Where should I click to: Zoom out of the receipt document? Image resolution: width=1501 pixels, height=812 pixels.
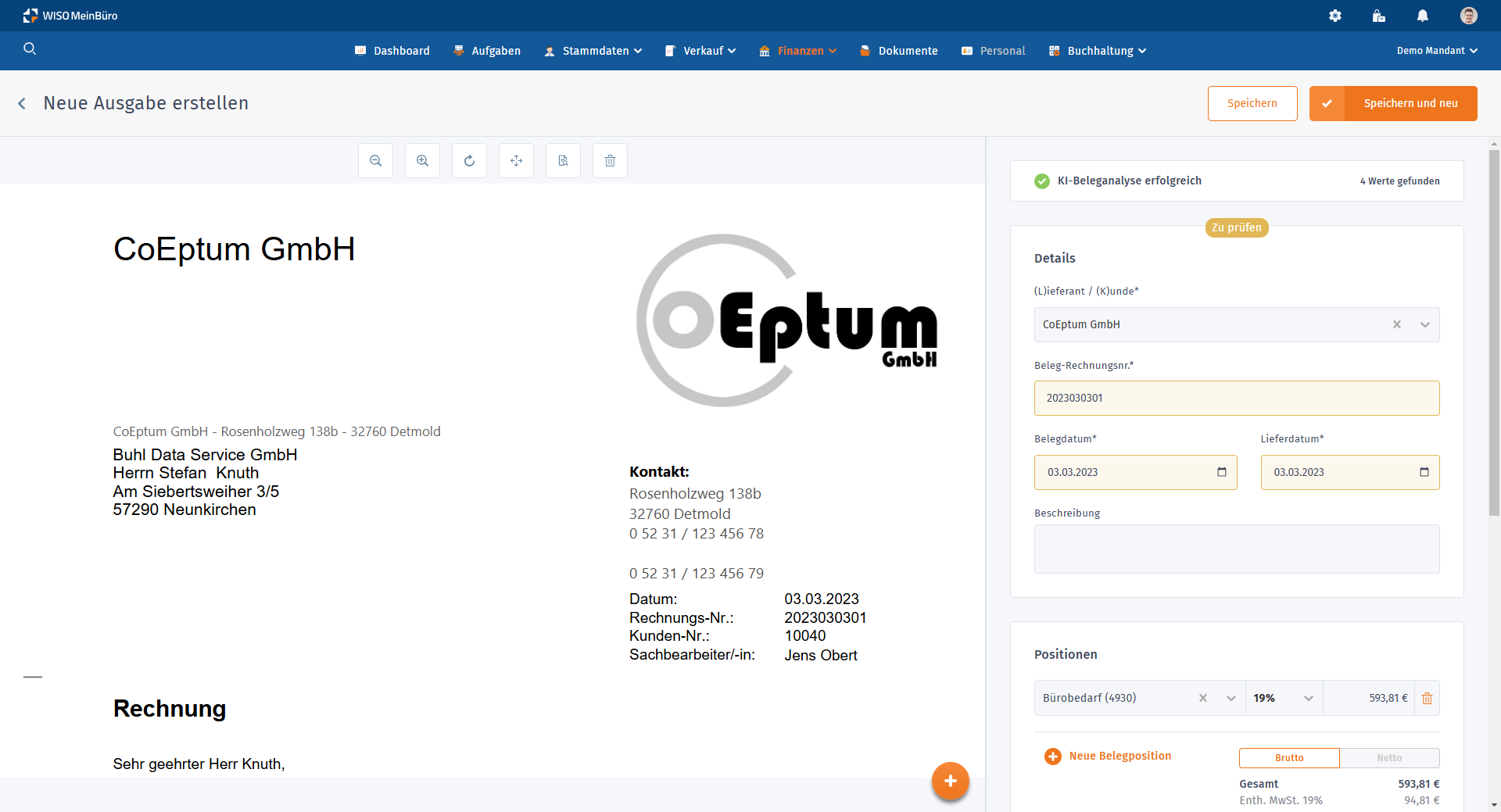[x=376, y=161]
